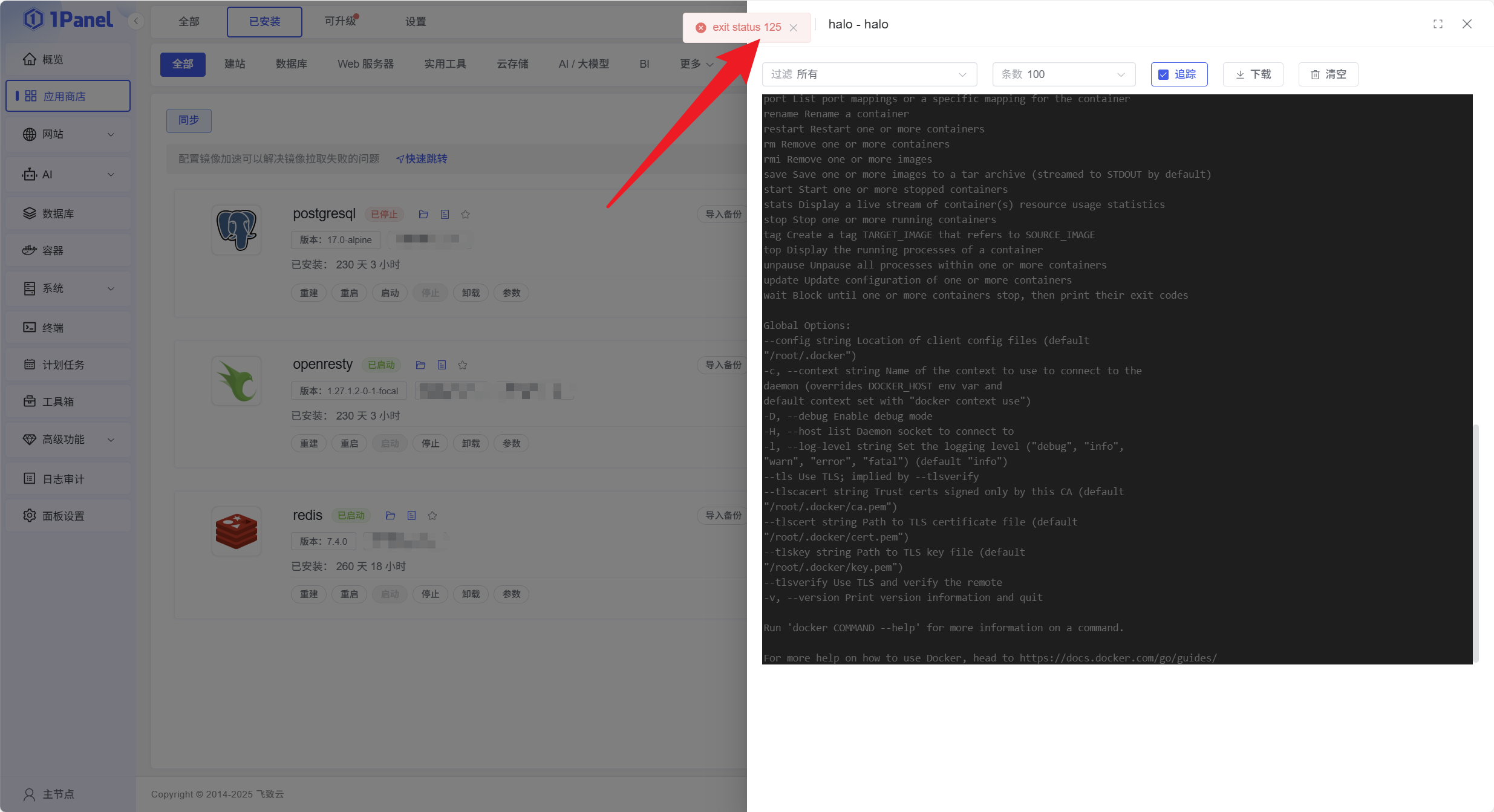Click the 1Panel logo
1494x812 pixels.
point(68,20)
